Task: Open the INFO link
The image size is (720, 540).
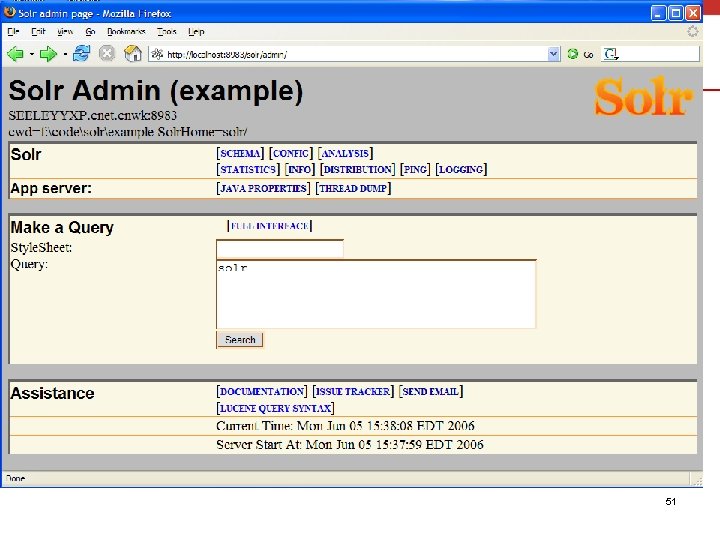Action: click(x=299, y=169)
